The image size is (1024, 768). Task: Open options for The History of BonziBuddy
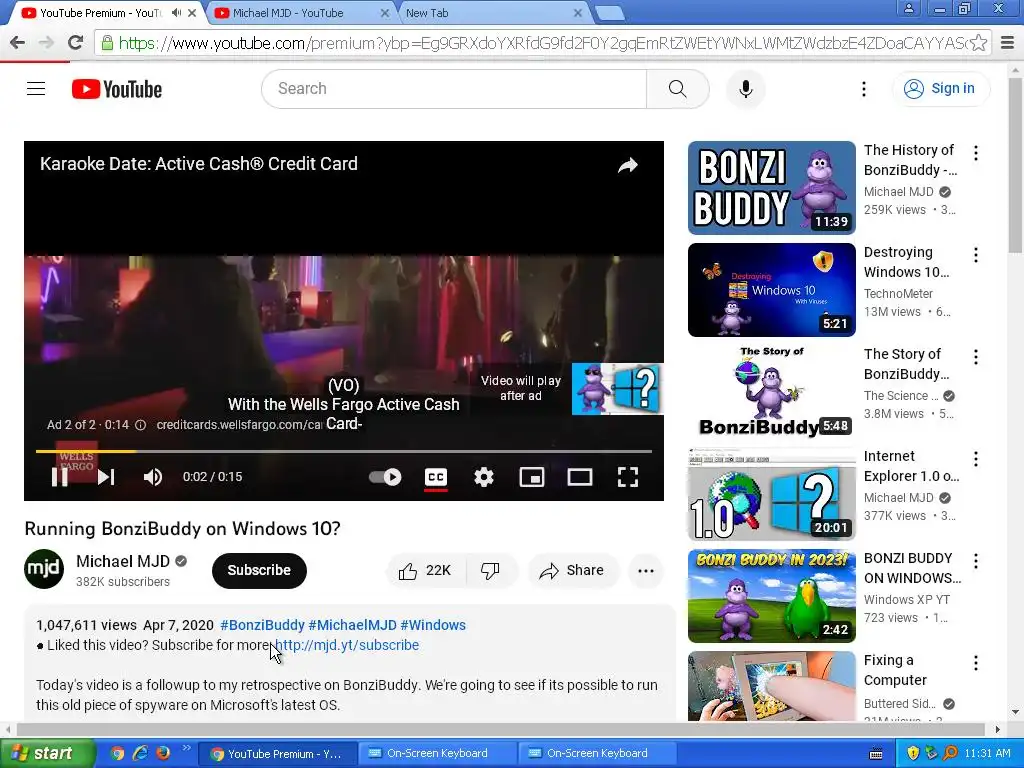tap(976, 153)
